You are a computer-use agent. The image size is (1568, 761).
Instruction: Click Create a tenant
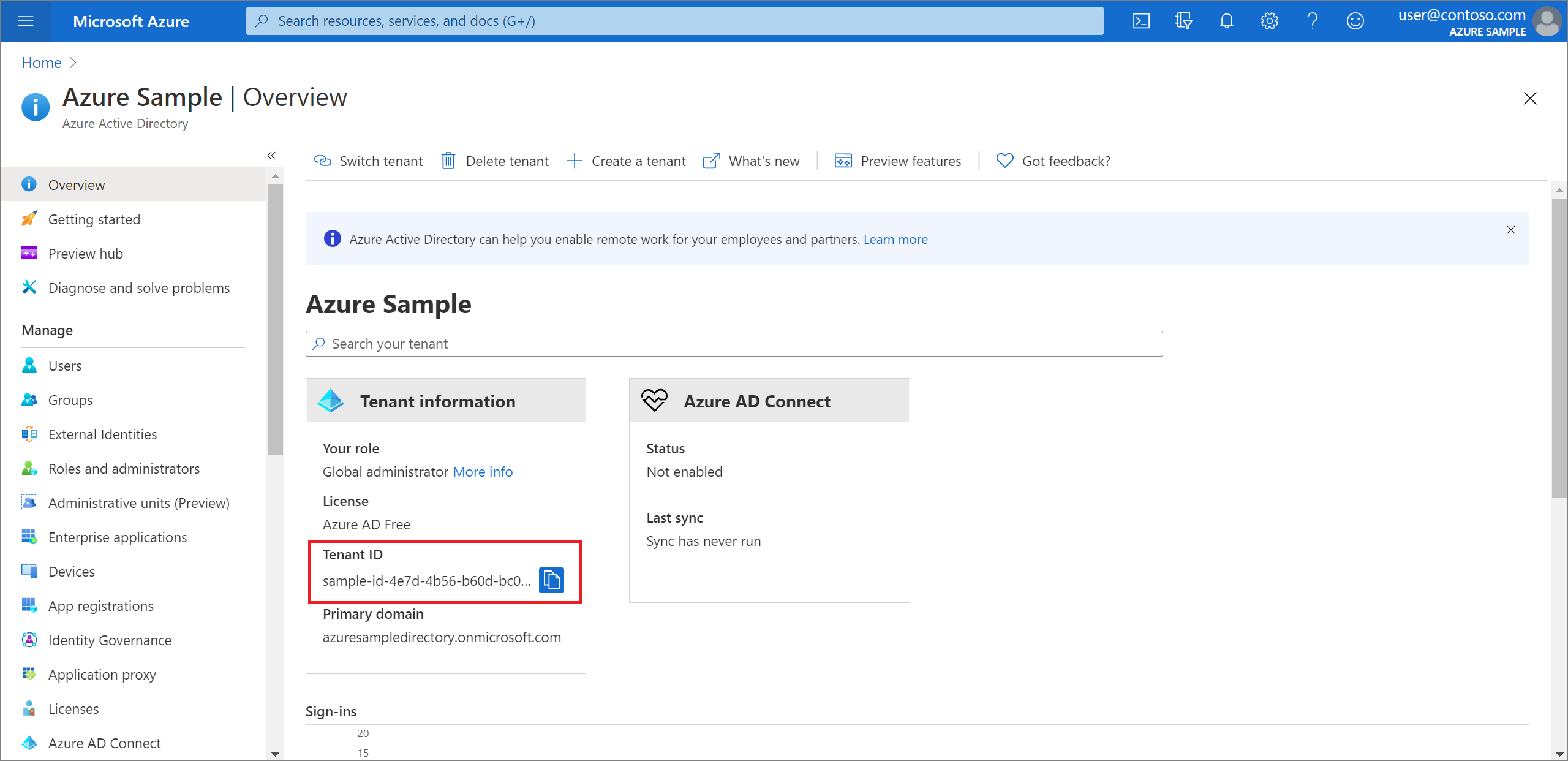click(x=626, y=161)
